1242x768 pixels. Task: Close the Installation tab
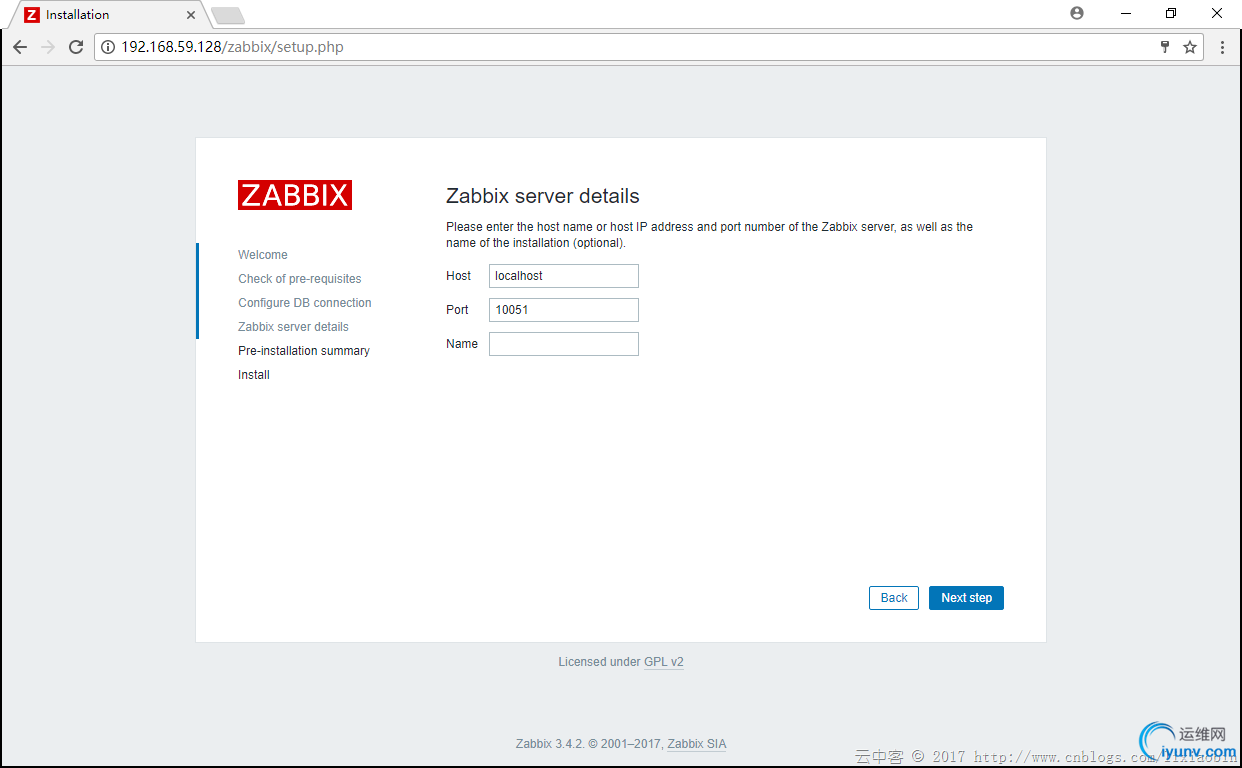point(191,15)
